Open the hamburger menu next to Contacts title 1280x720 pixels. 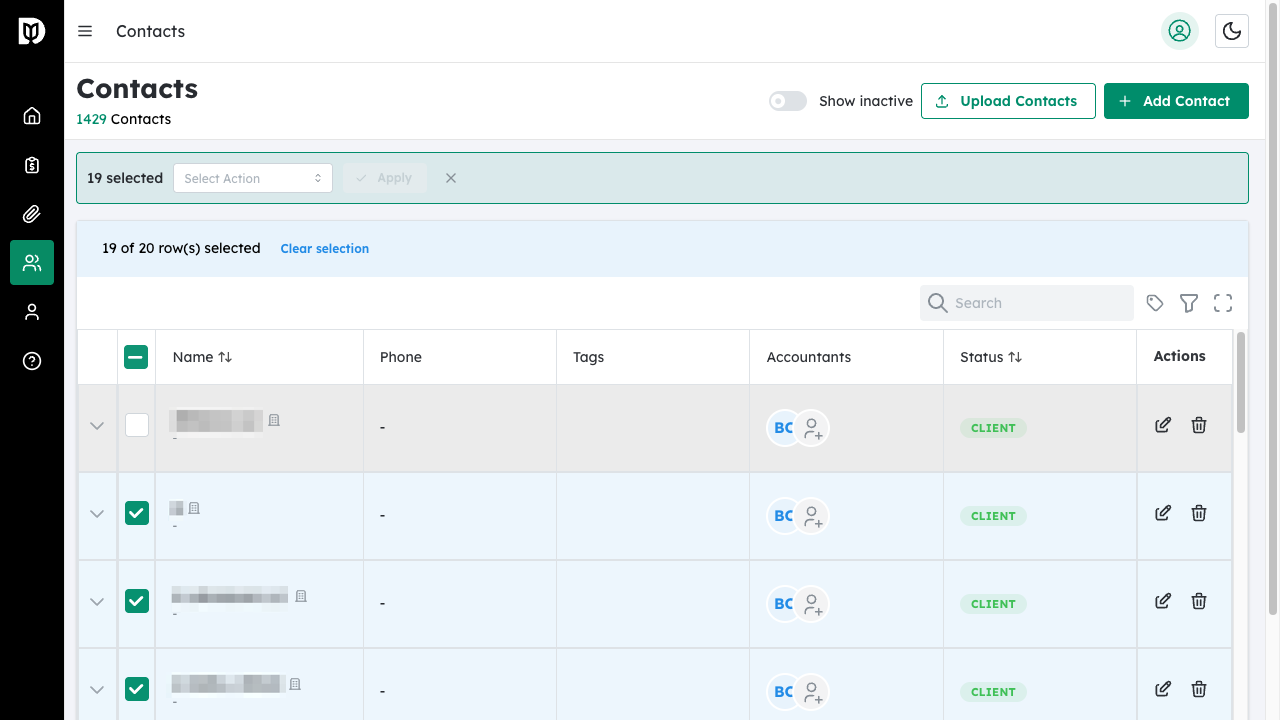click(85, 31)
